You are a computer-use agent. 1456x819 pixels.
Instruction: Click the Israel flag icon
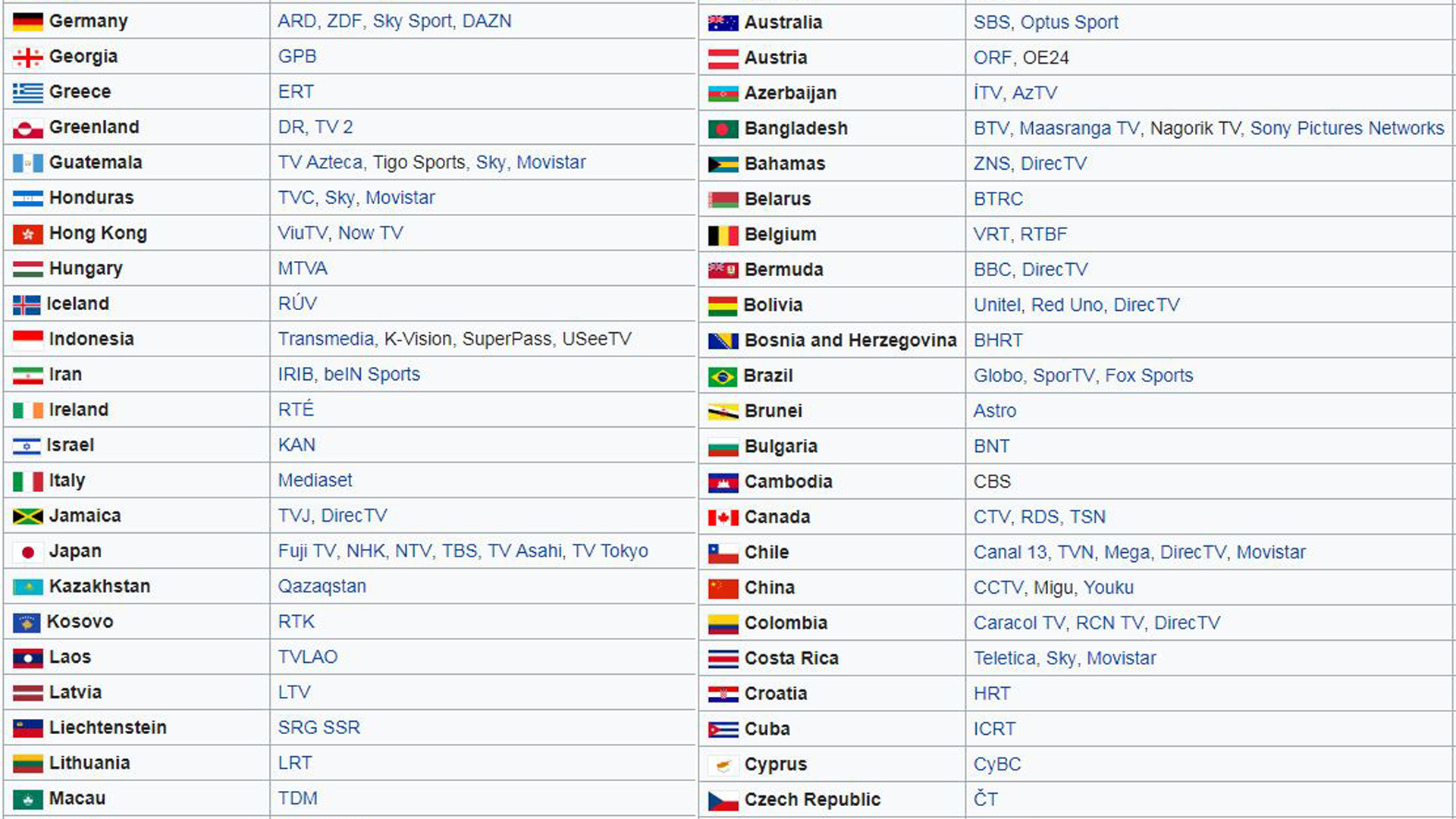(x=27, y=446)
